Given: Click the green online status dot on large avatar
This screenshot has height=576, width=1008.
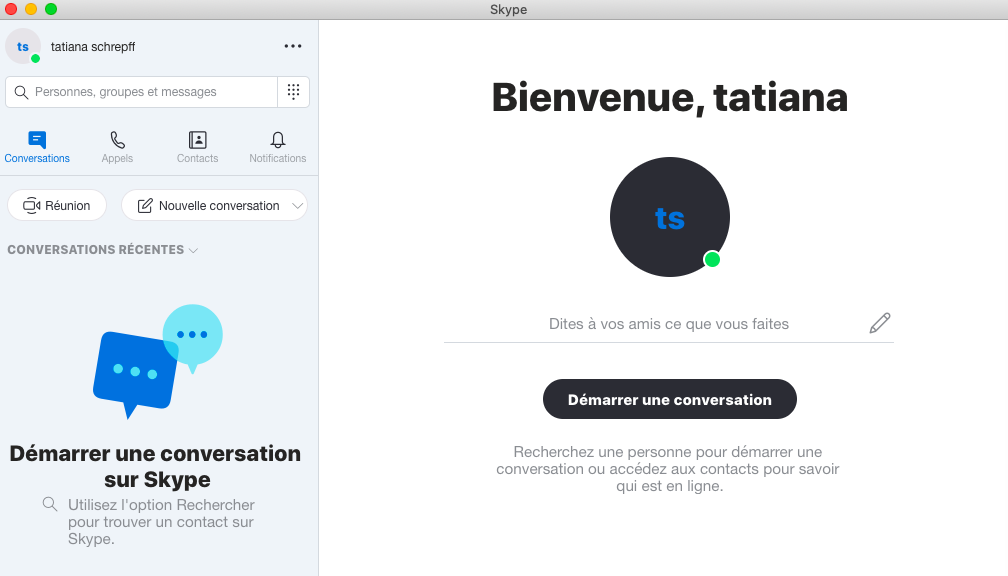Looking at the screenshot, I should coord(712,259).
